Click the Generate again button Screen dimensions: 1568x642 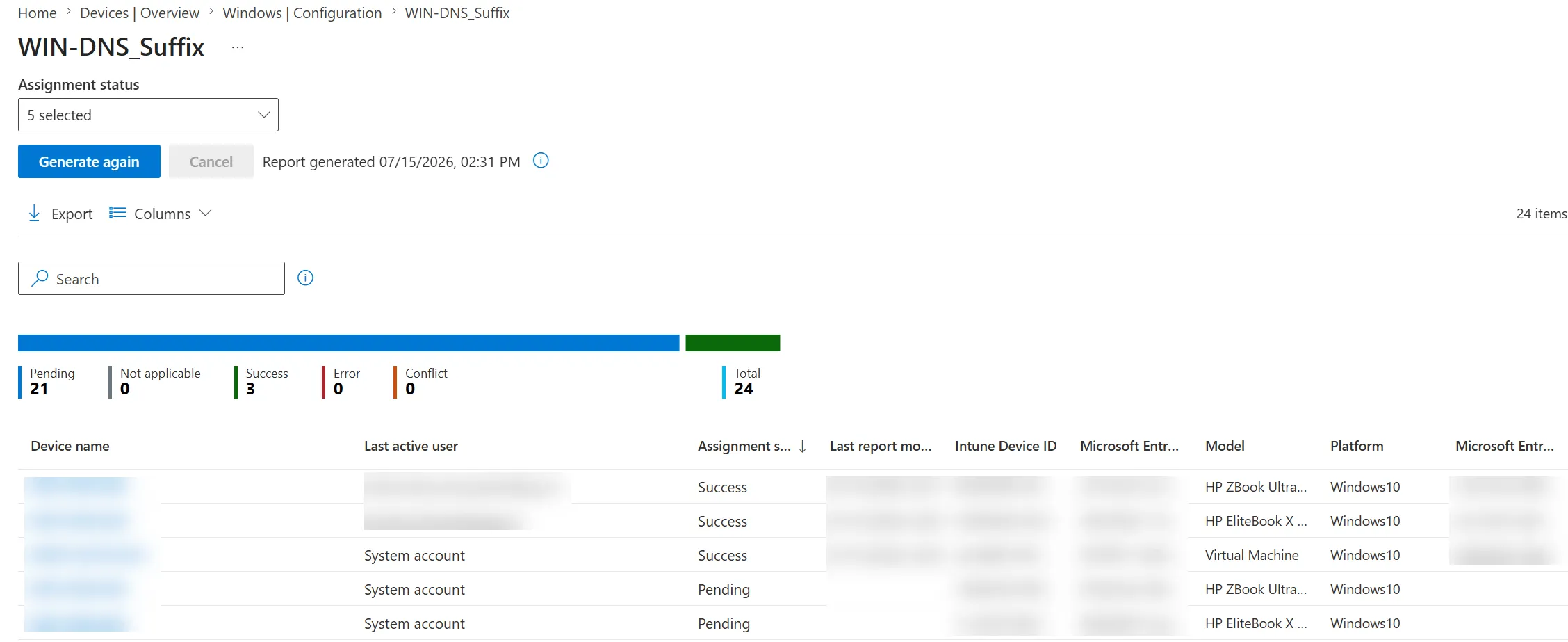pyautogui.click(x=89, y=161)
